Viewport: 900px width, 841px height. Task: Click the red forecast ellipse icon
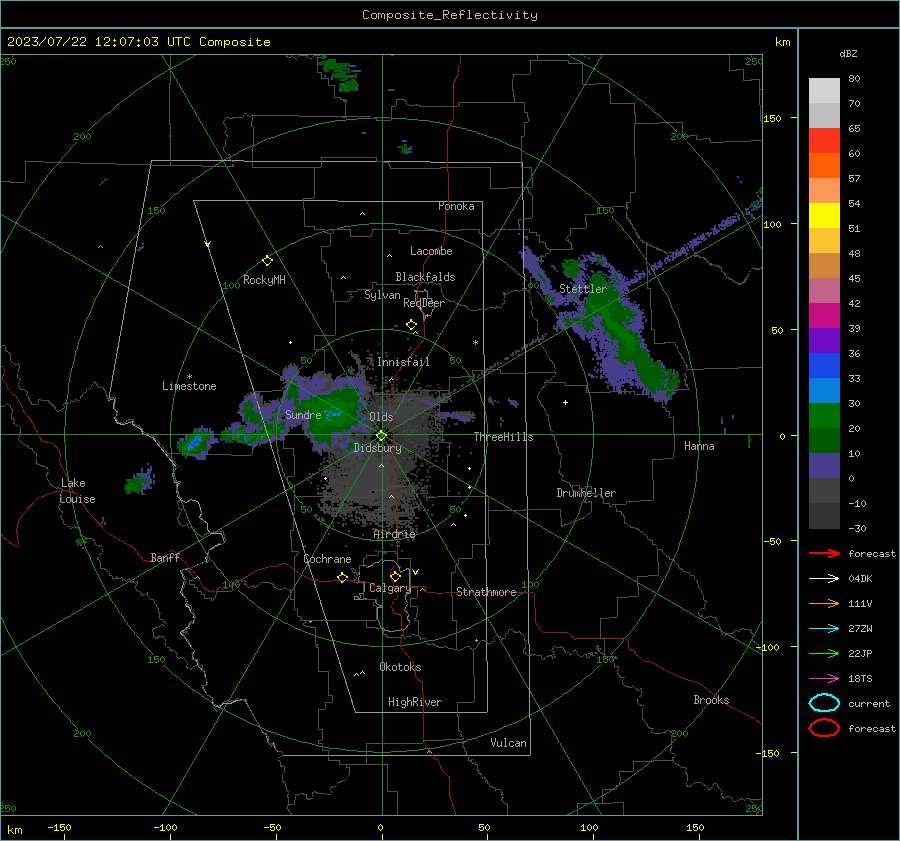point(824,728)
